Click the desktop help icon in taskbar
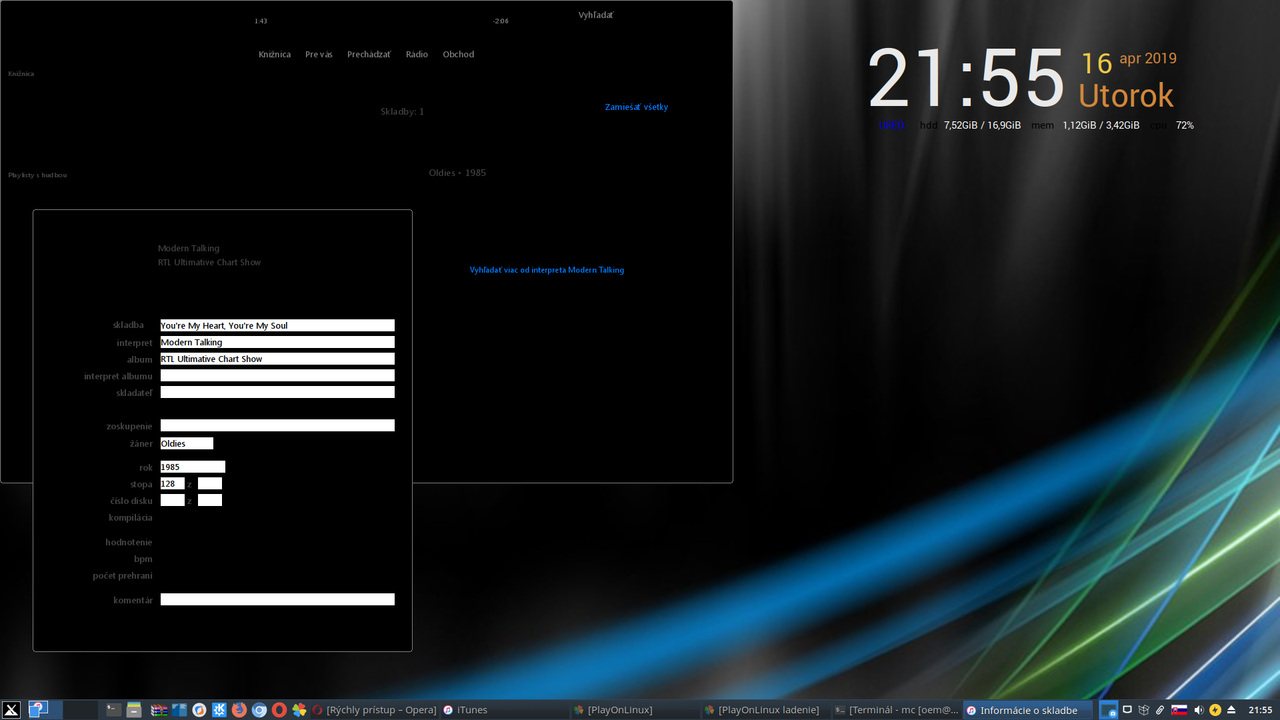 (38, 710)
